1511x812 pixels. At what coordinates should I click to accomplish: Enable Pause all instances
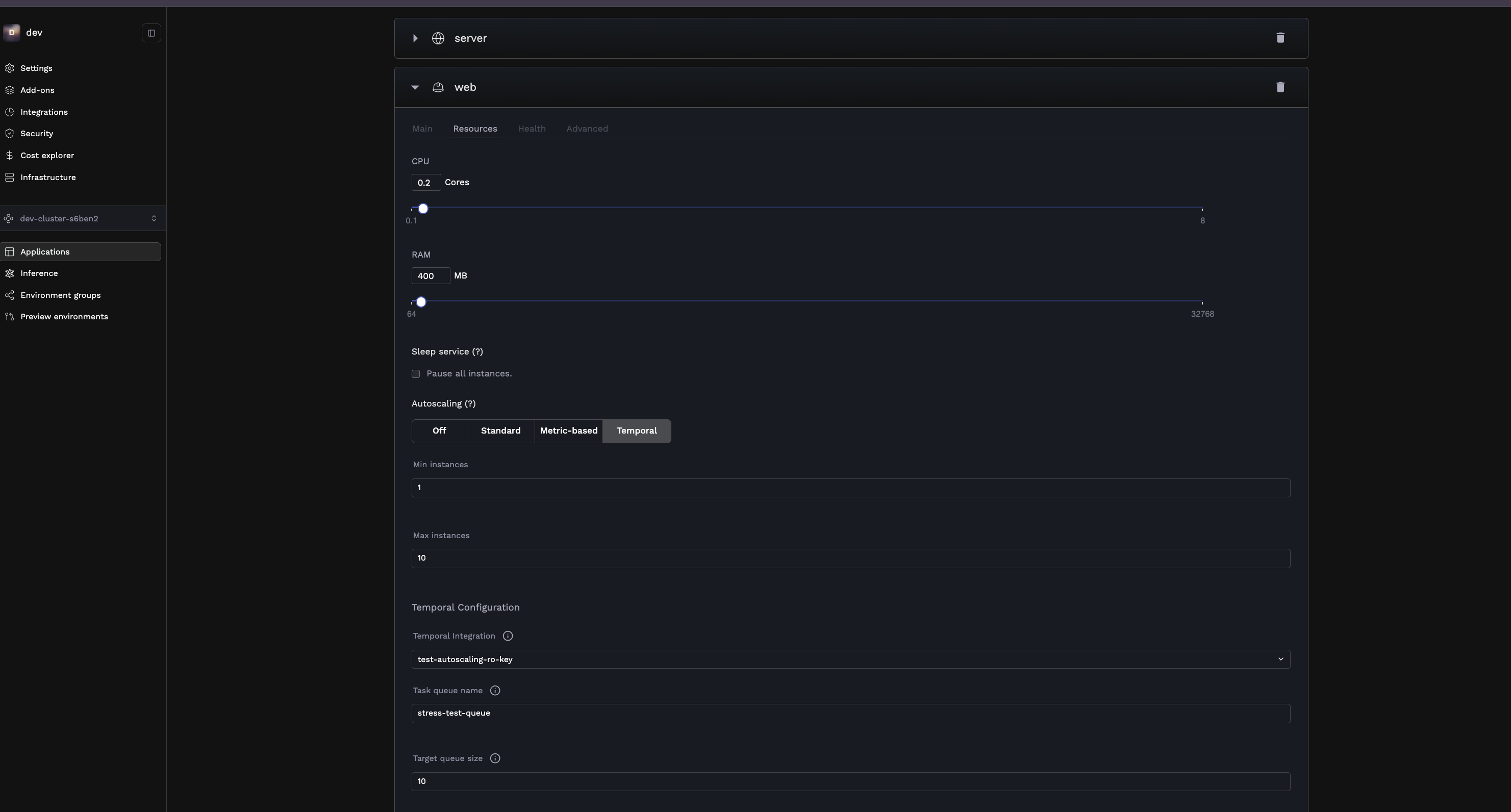(x=416, y=373)
